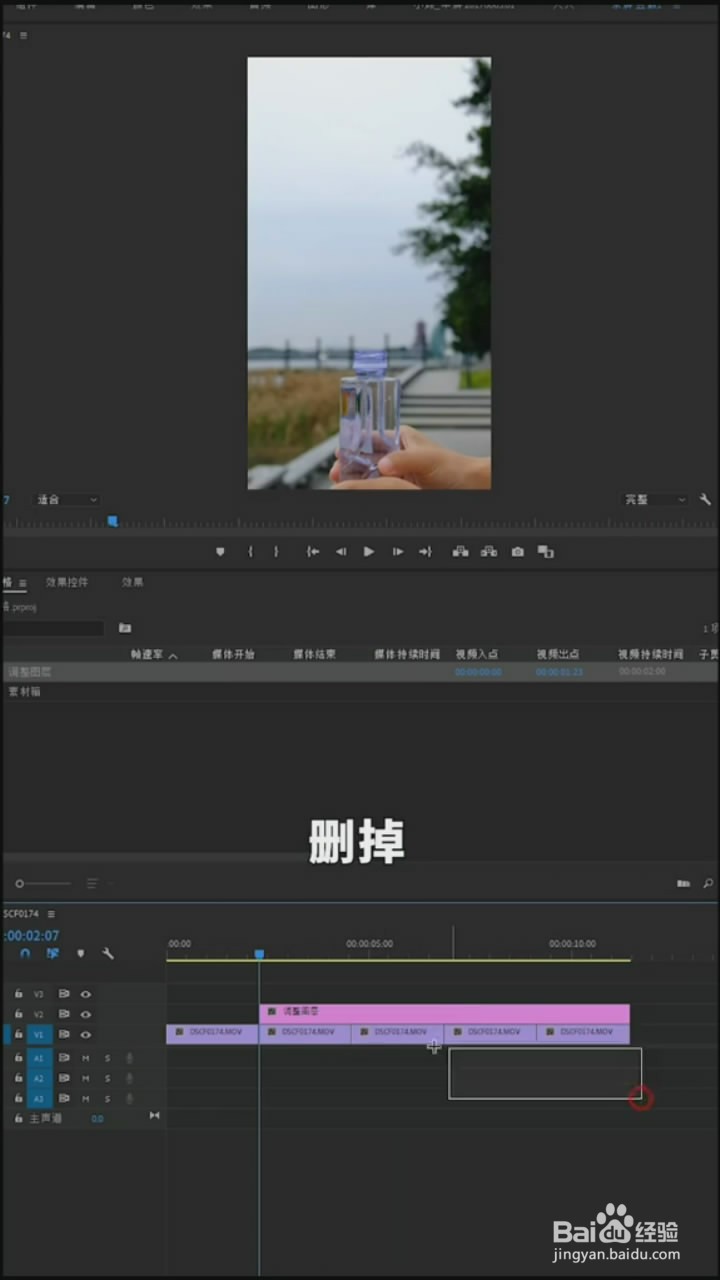Add marker in program monitor

coord(220,552)
